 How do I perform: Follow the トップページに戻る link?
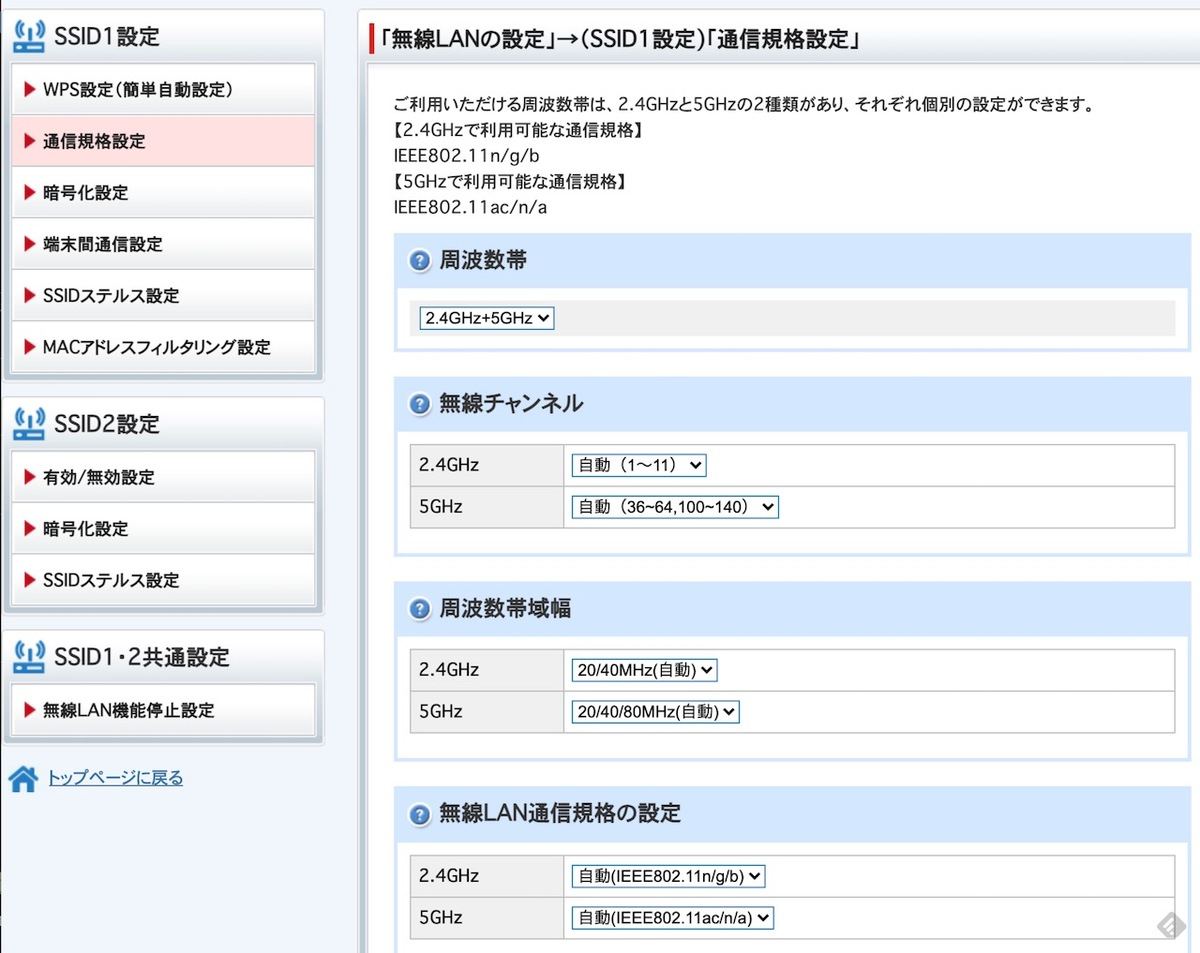116,778
